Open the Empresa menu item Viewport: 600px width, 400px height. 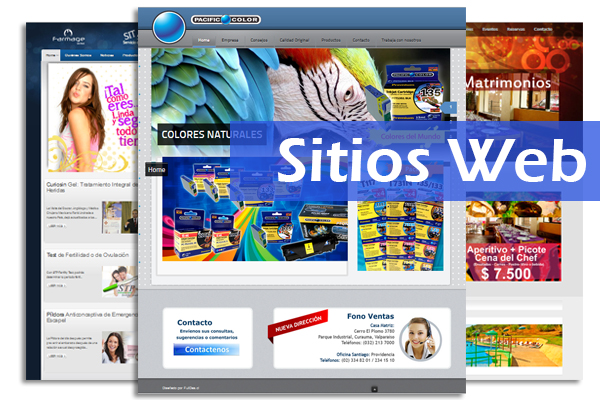tap(230, 40)
